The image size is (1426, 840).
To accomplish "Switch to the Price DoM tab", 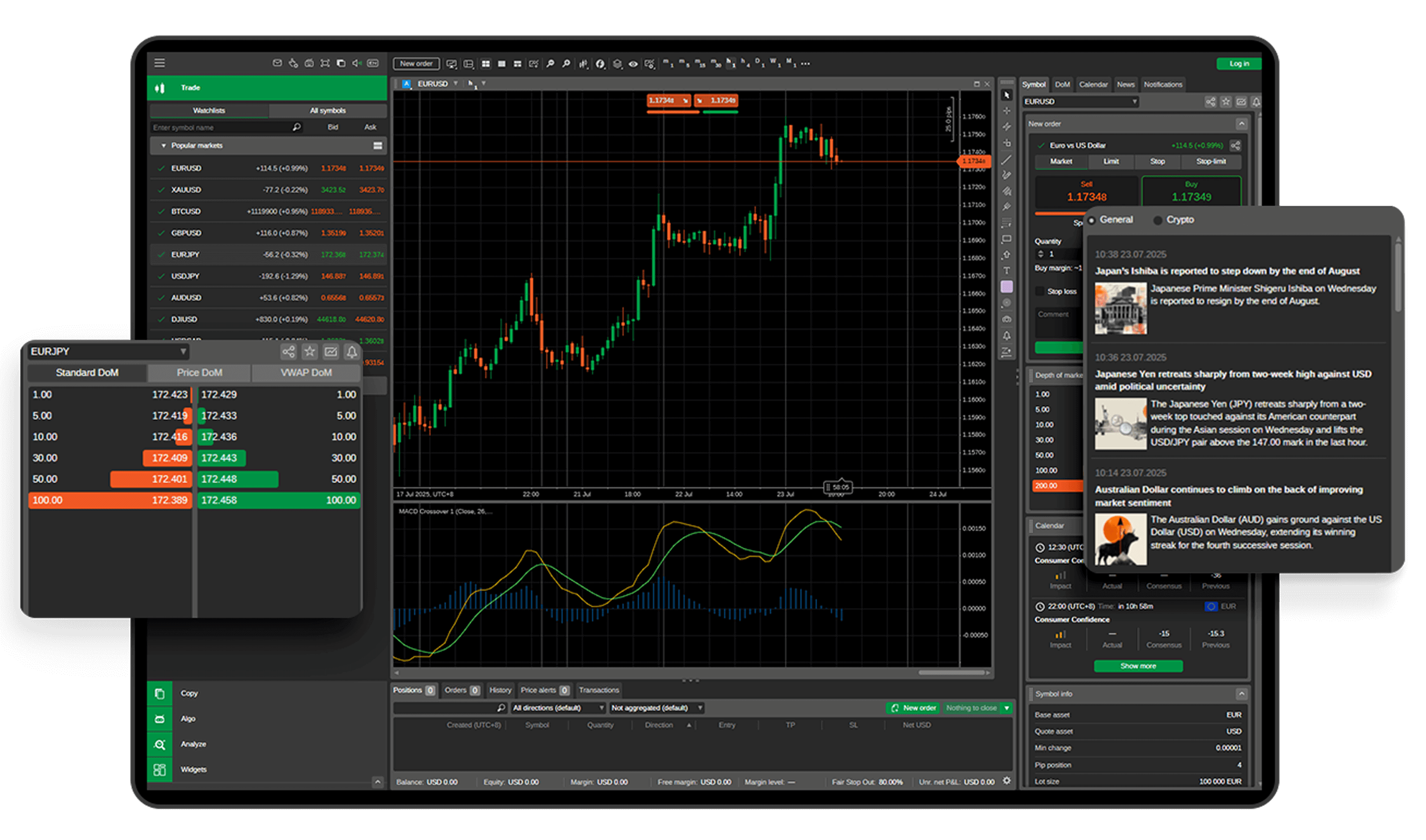I will [x=199, y=373].
